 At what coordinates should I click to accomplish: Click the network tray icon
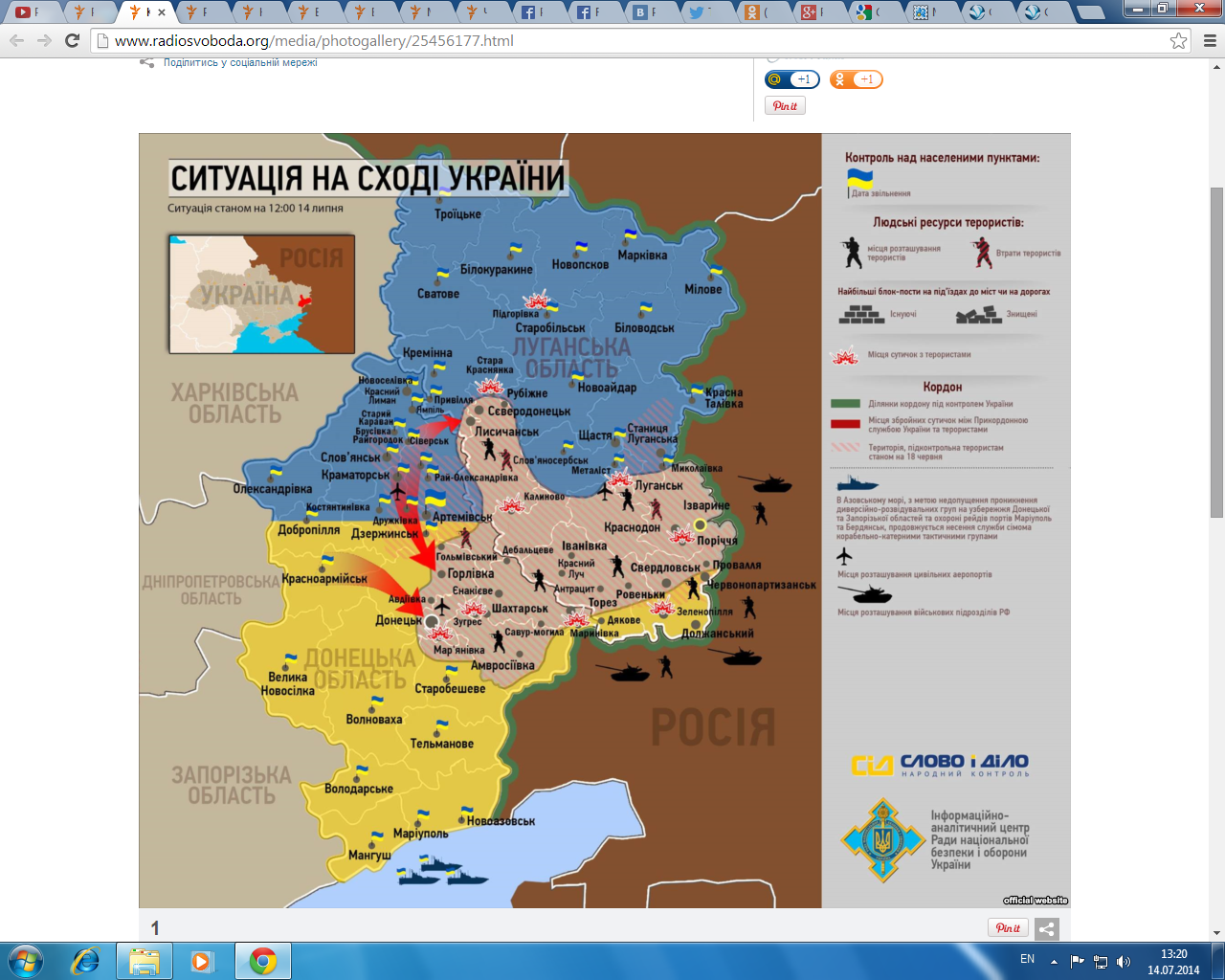[x=1101, y=962]
